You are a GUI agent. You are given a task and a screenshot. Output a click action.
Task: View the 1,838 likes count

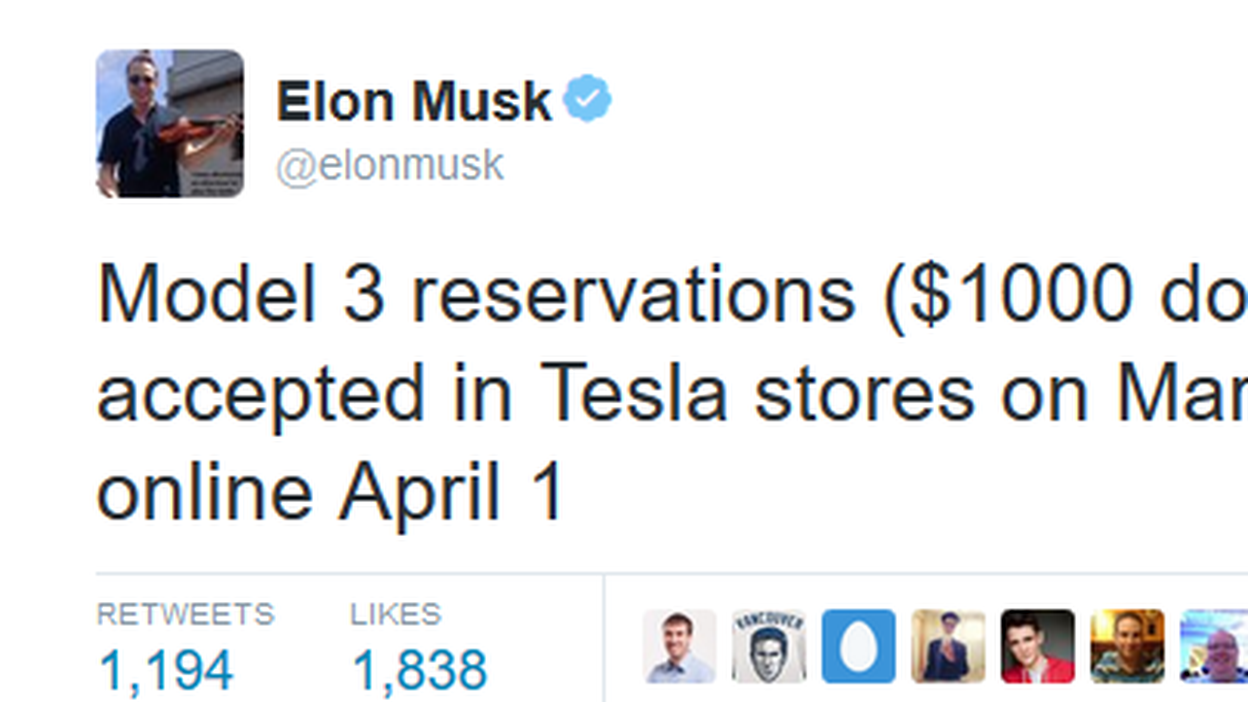click(419, 670)
